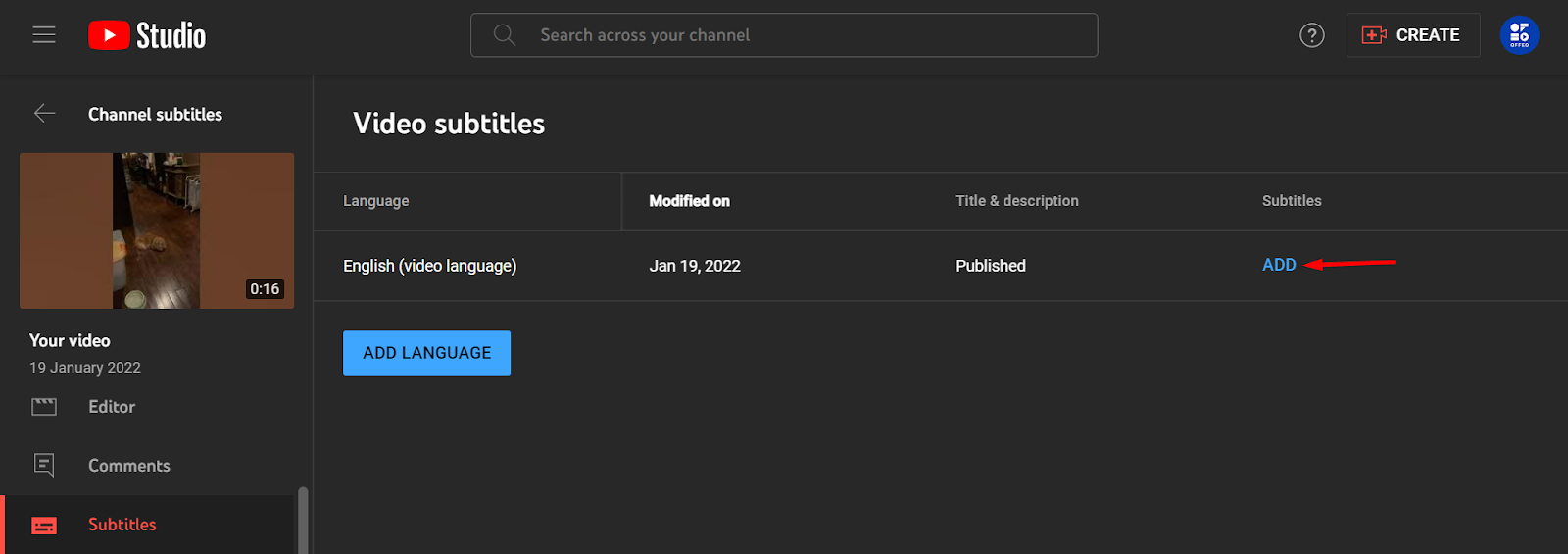
Task: Click the YouTube Studio logo
Action: point(147,35)
